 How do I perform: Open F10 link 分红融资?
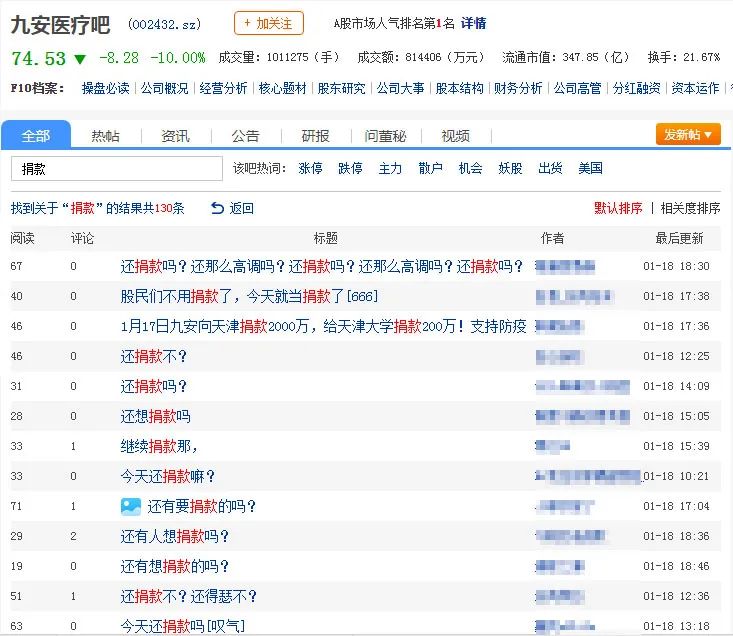[636, 88]
